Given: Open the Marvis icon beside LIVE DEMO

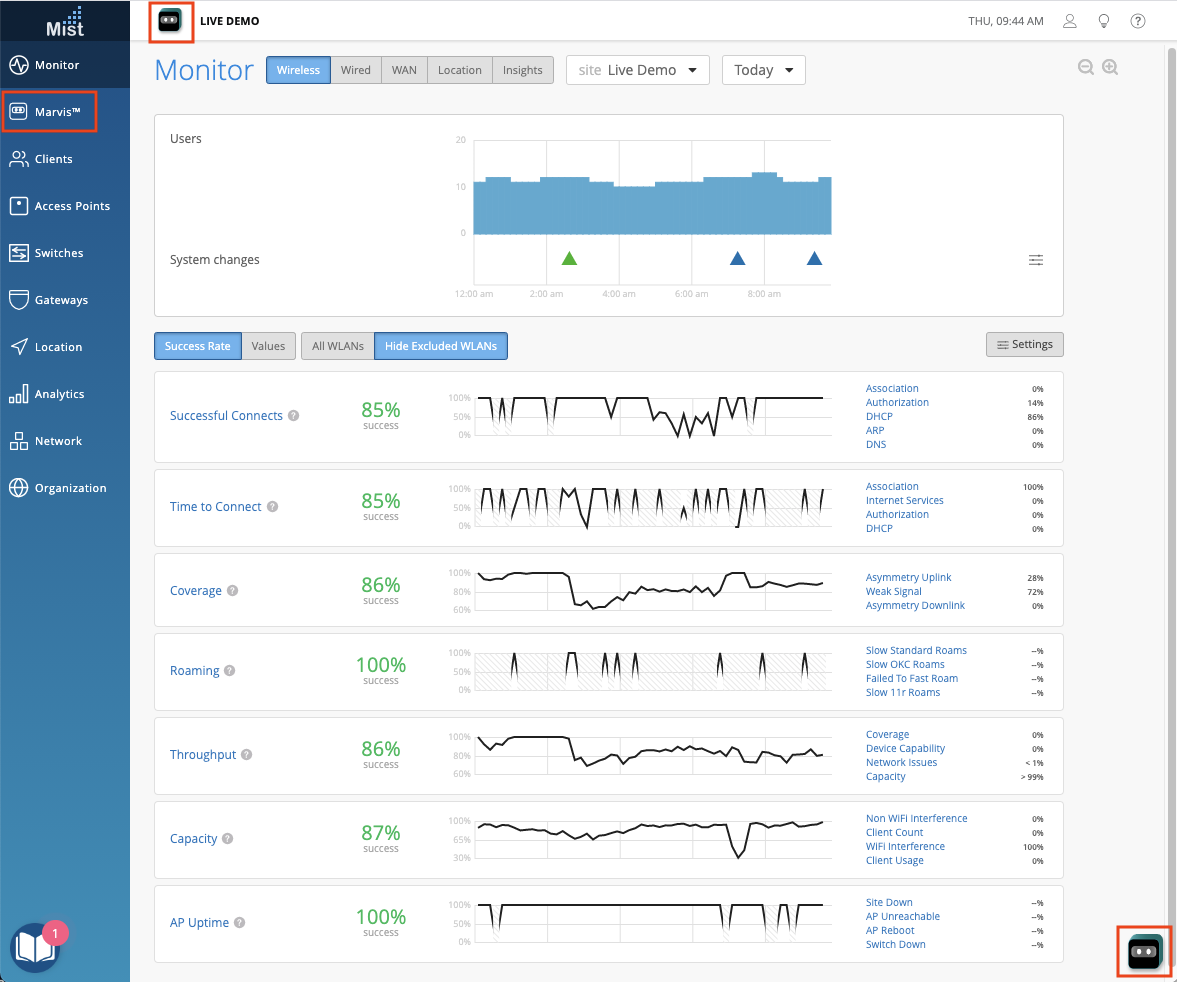Looking at the screenshot, I should click(x=170, y=21).
